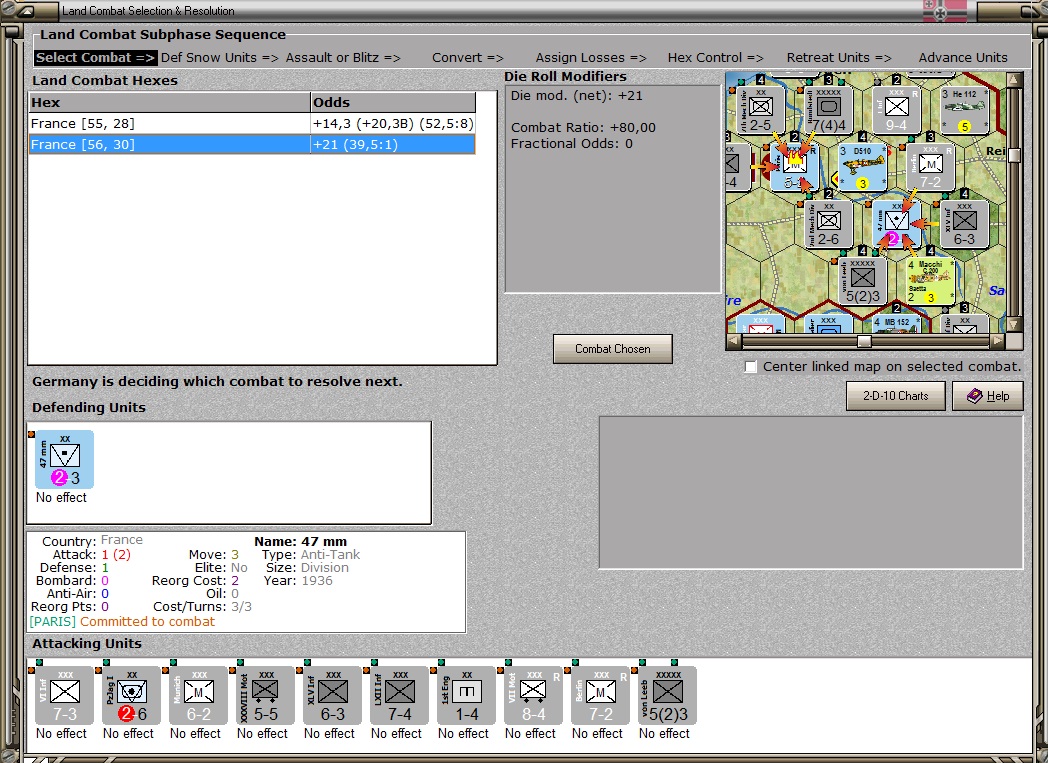Viewport: 1048px width, 763px height.
Task: Click the Die mod. (net): +21 text
Action: (576, 96)
